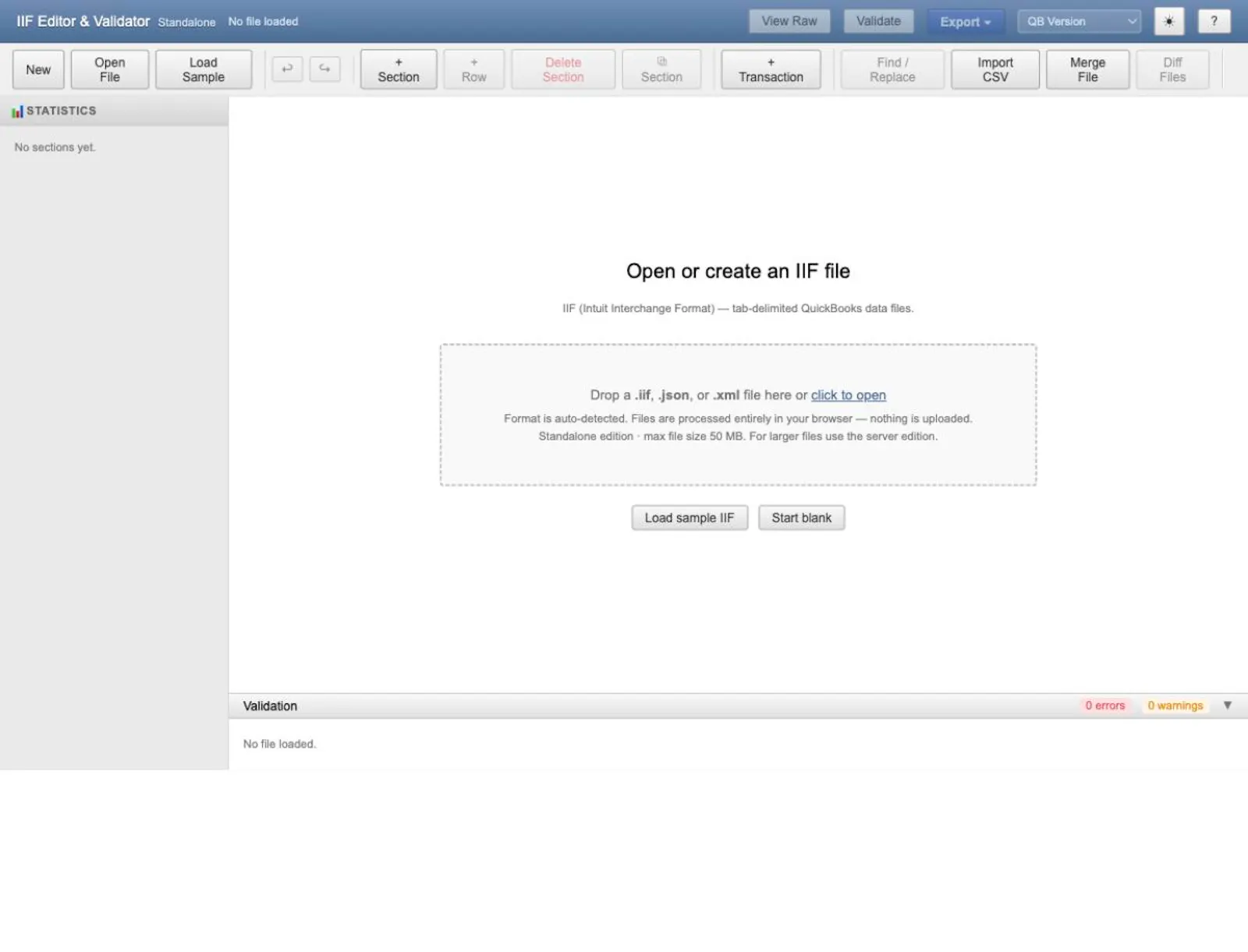
Task: Click the Statistics bar chart icon
Action: (17, 111)
